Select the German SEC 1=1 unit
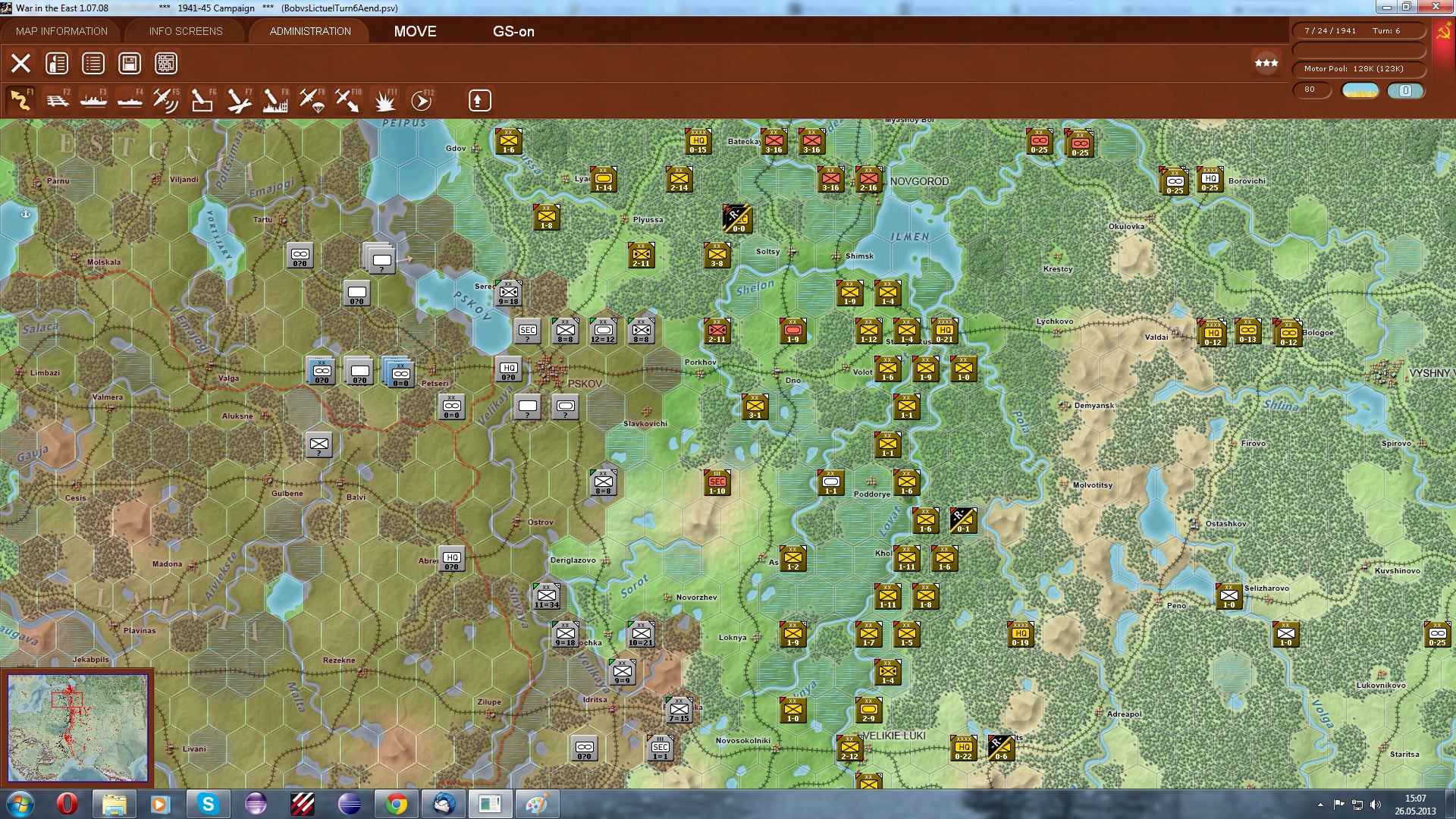The height and width of the screenshot is (819, 1456). [x=660, y=748]
